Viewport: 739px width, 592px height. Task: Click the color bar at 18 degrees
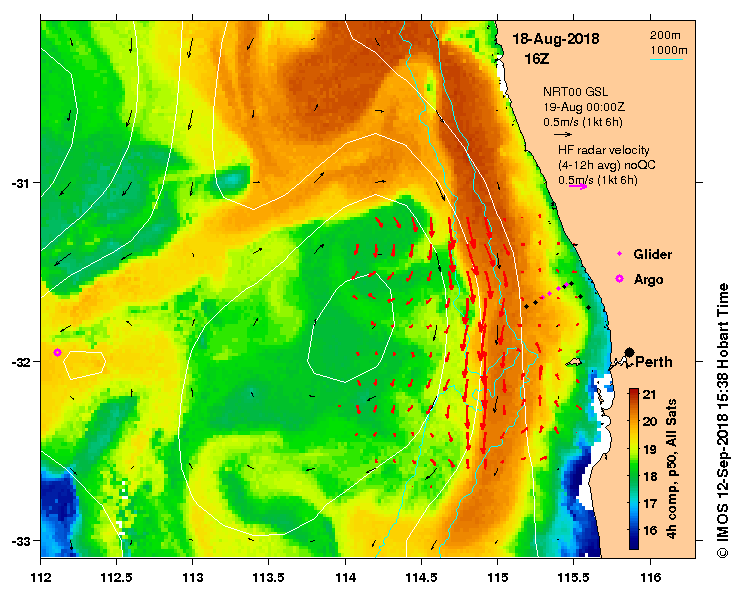(x=634, y=477)
